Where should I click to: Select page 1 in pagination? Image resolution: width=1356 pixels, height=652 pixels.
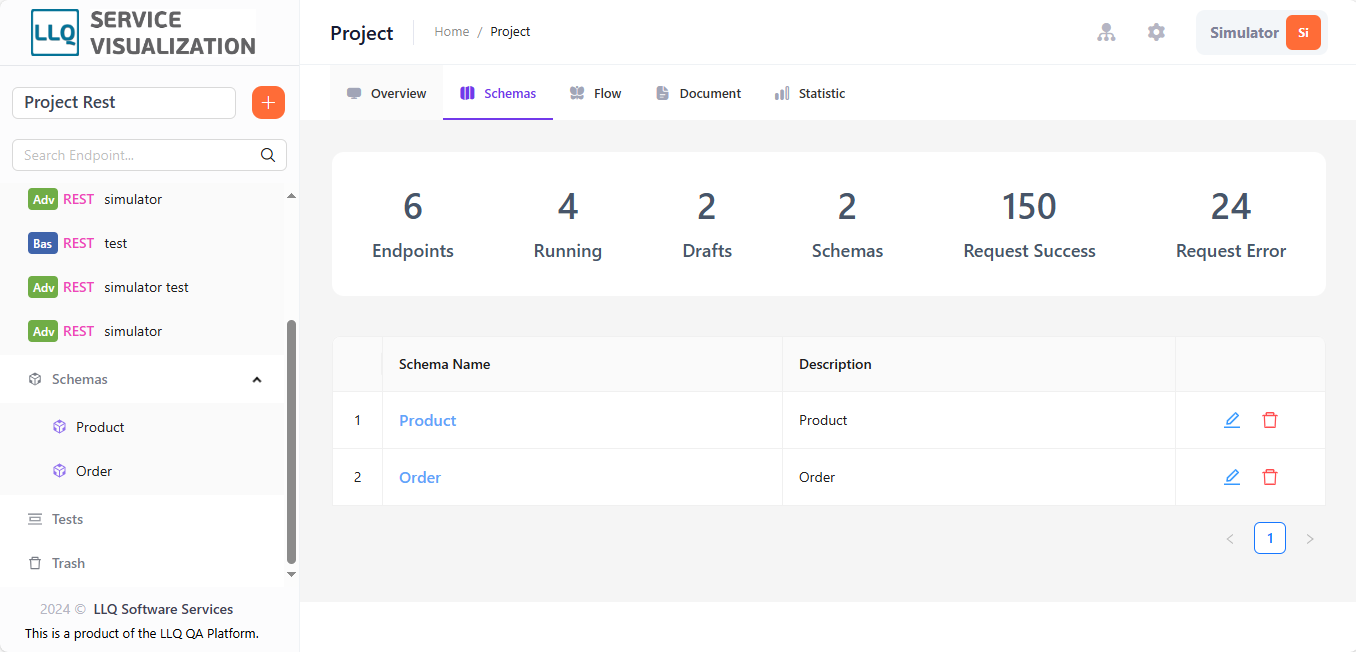point(1270,538)
